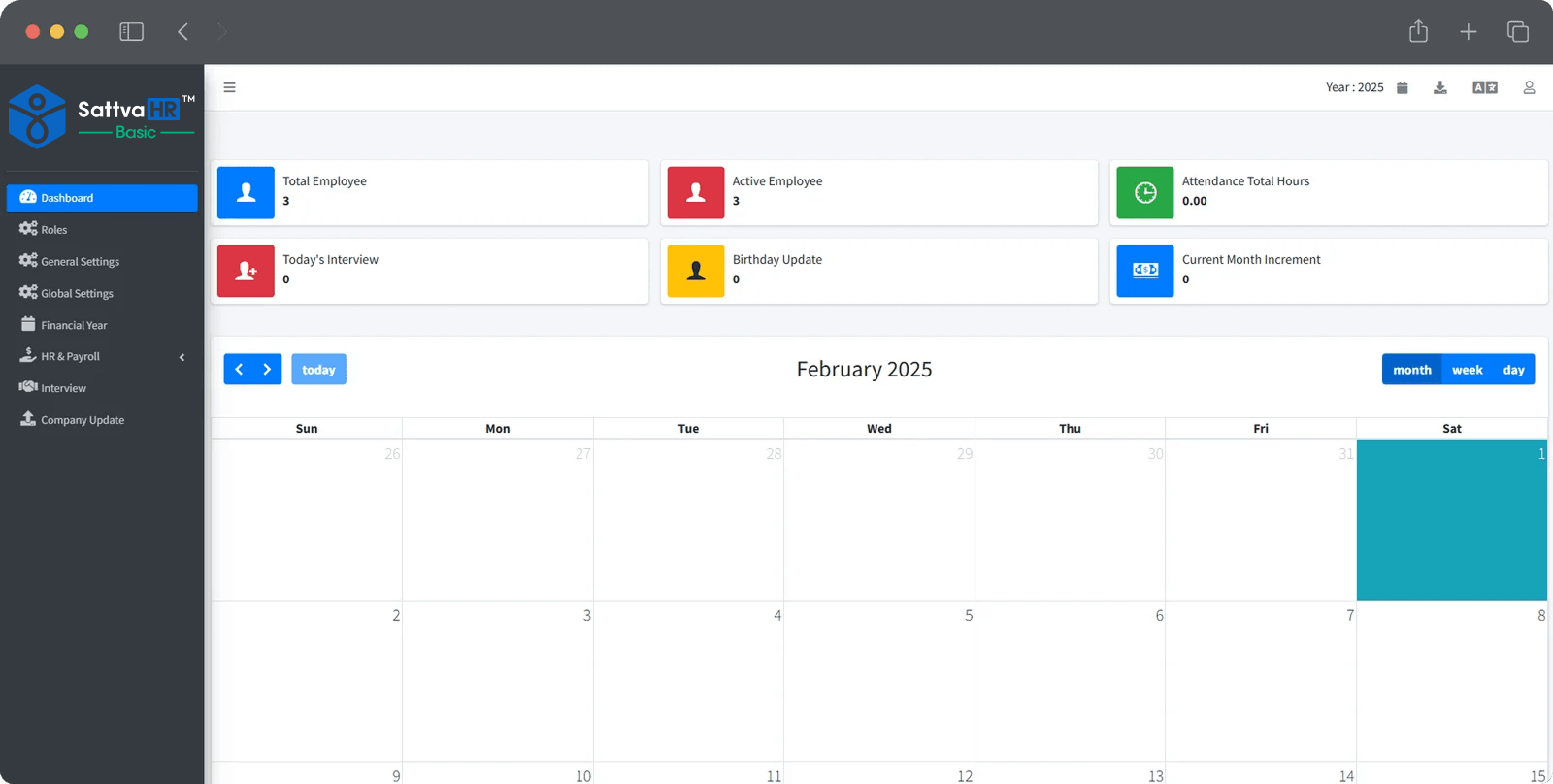Click the Roles gears icon
This screenshot has height=784, width=1553.
coord(28,229)
